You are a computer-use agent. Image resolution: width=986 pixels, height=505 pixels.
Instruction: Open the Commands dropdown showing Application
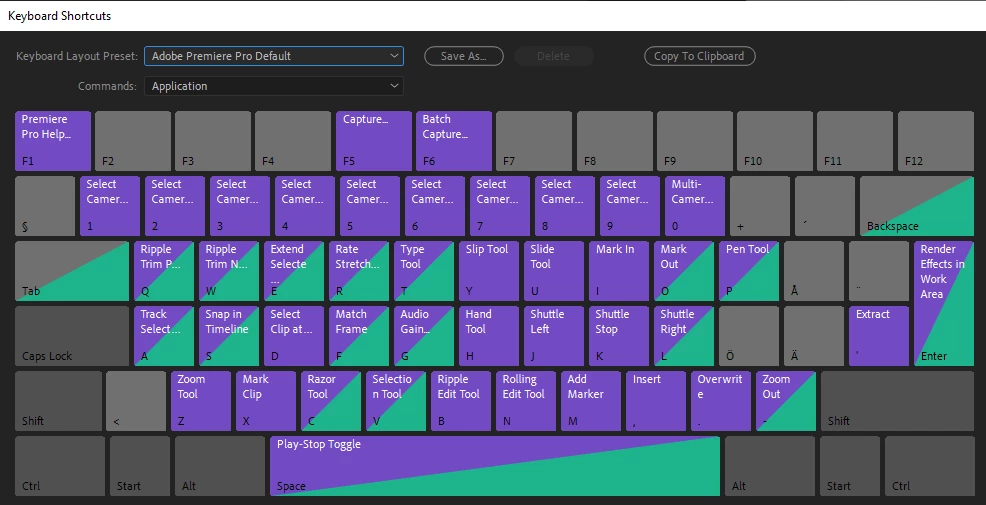click(x=274, y=86)
